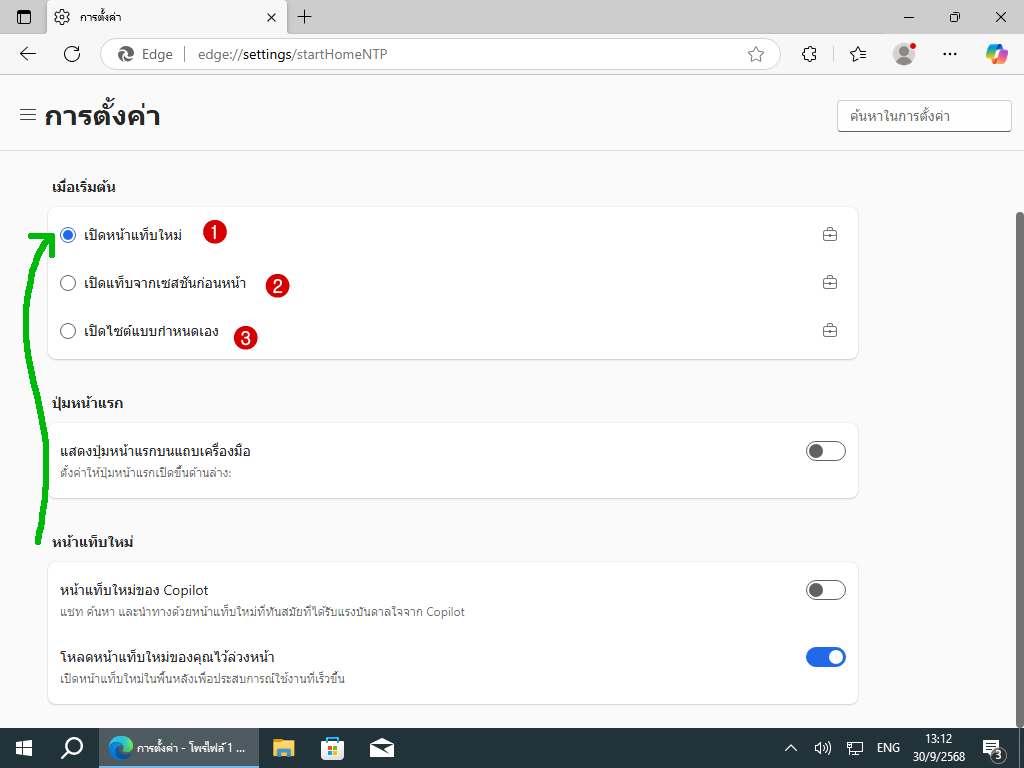Select 'เปิดหน้าแท็บใหม่' radio option

[68, 235]
